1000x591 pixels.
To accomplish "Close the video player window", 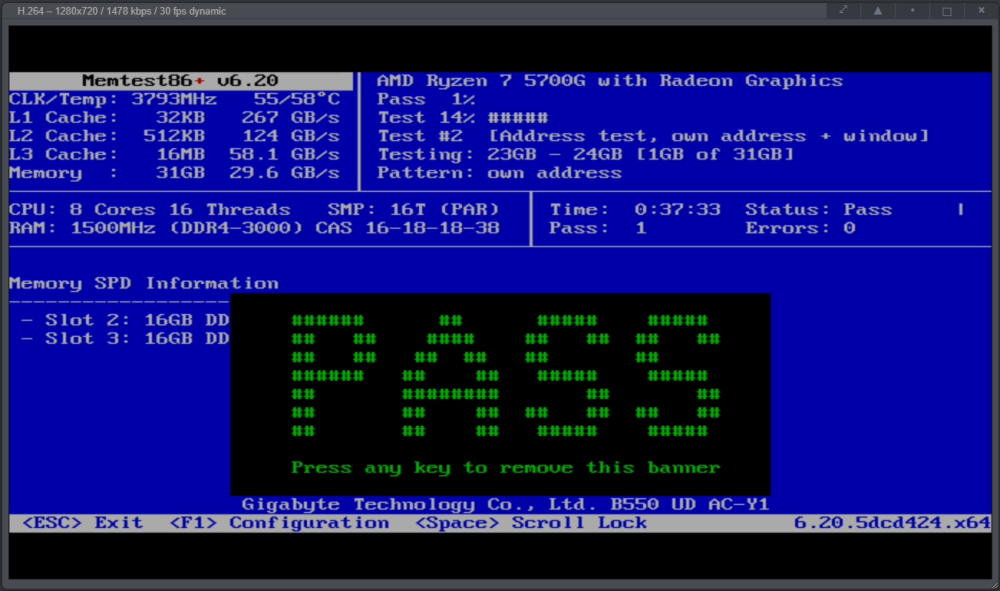I will pyautogui.click(x=982, y=10).
